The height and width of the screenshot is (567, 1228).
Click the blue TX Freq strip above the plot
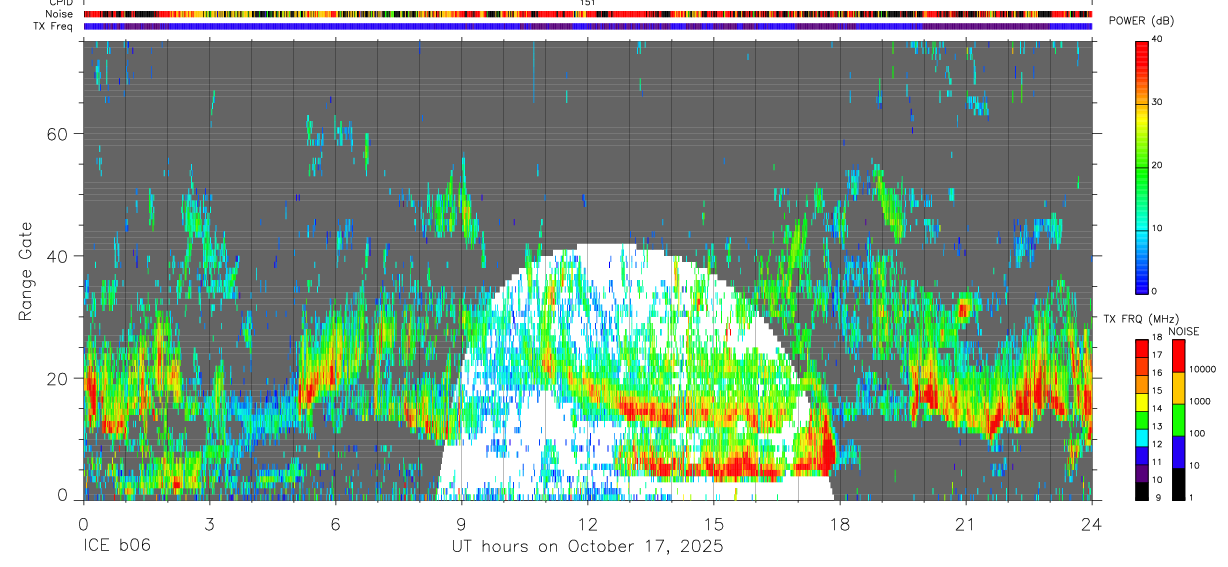587,26
